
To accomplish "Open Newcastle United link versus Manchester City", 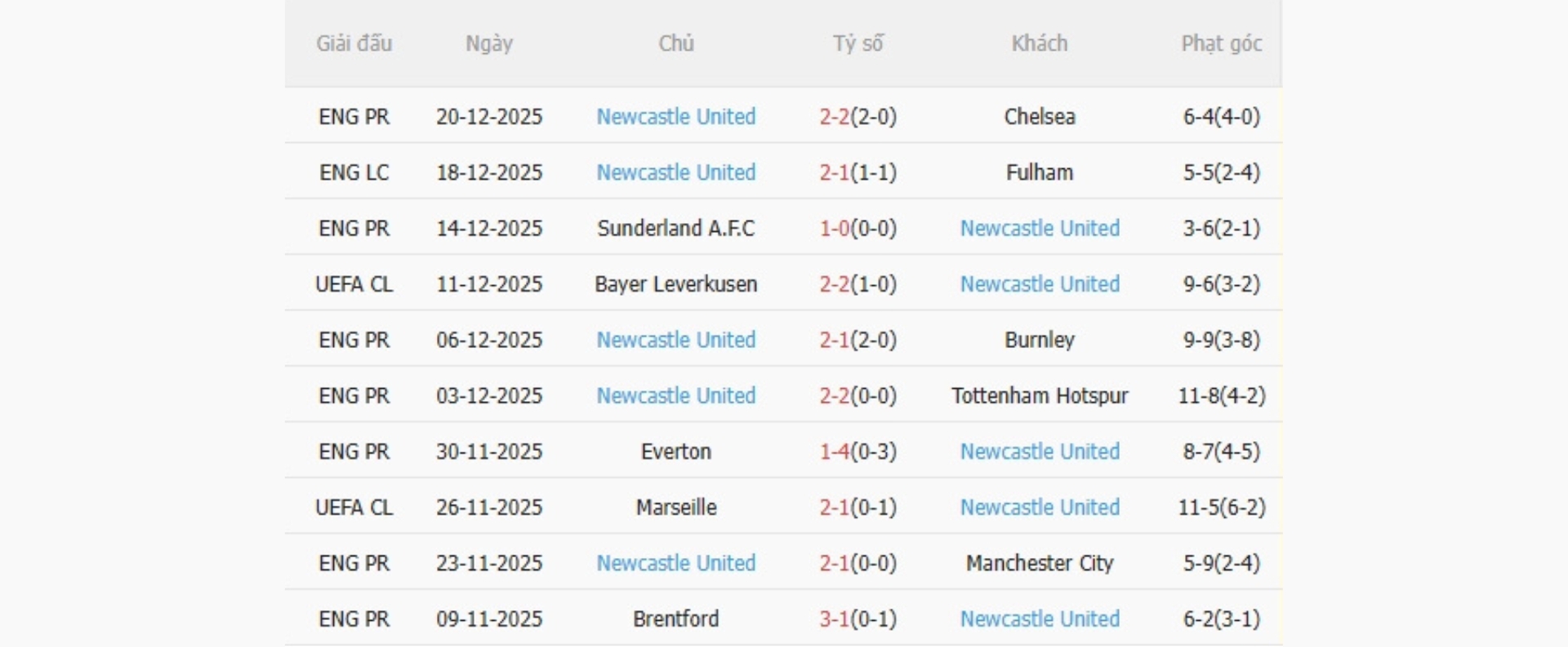I will (676, 563).
